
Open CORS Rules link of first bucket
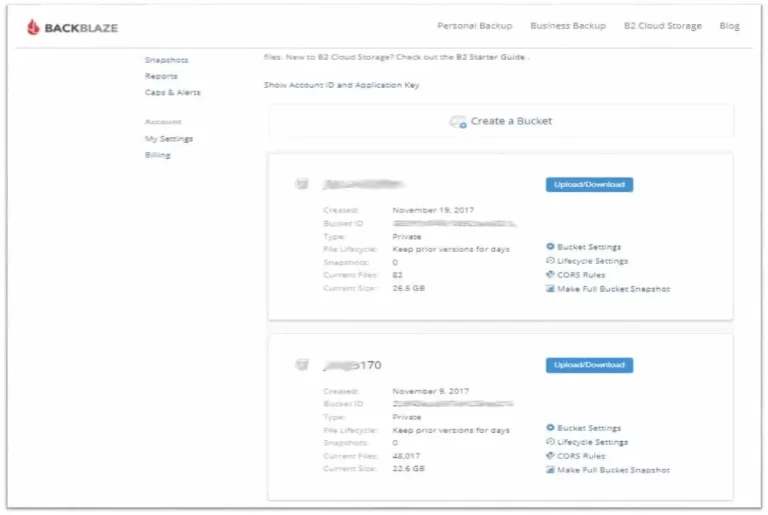point(581,275)
